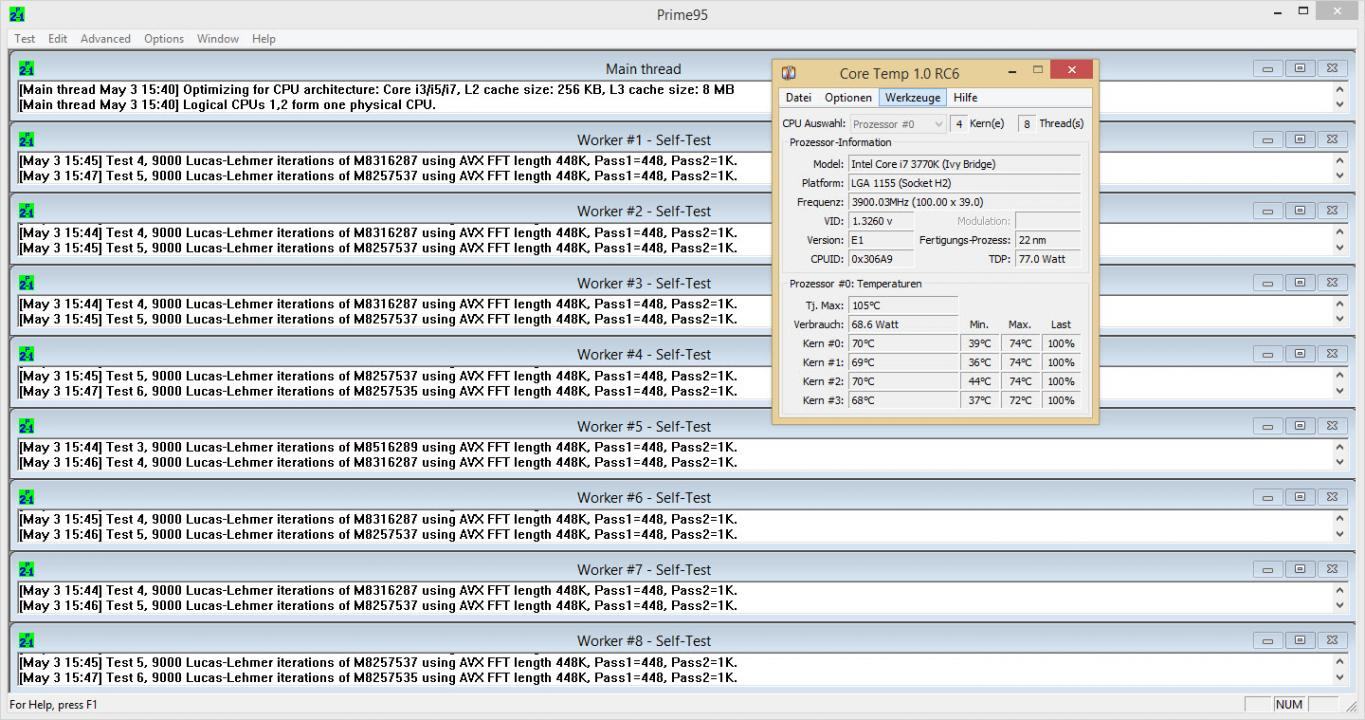
Task: Click the Core Temp title bar icon
Action: pos(789,73)
